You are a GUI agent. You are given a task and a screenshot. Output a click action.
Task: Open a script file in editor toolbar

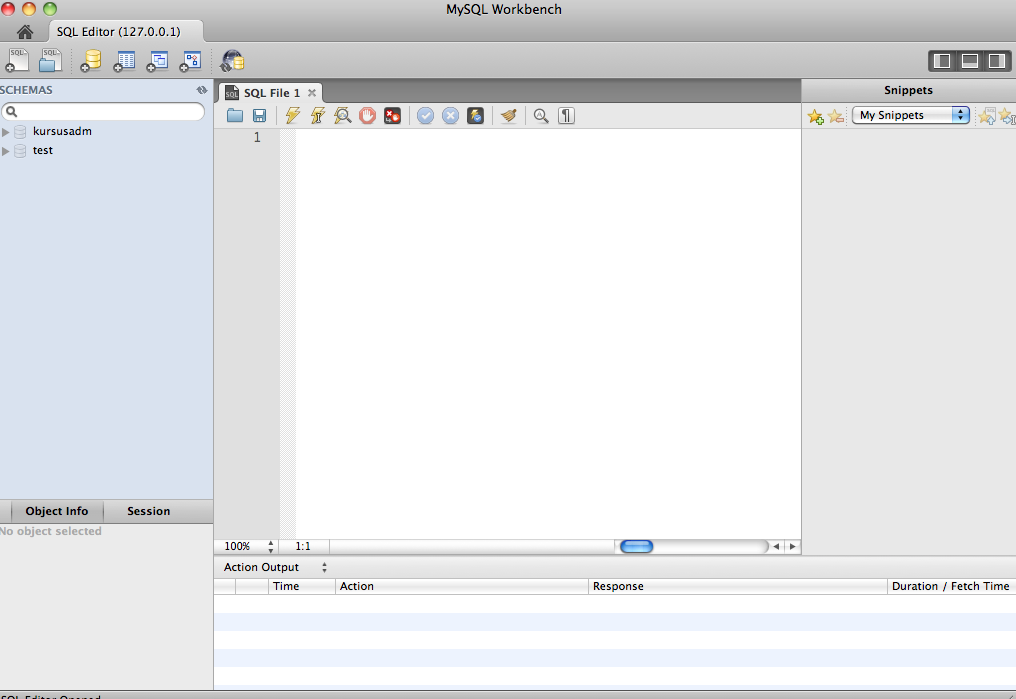[235, 116]
